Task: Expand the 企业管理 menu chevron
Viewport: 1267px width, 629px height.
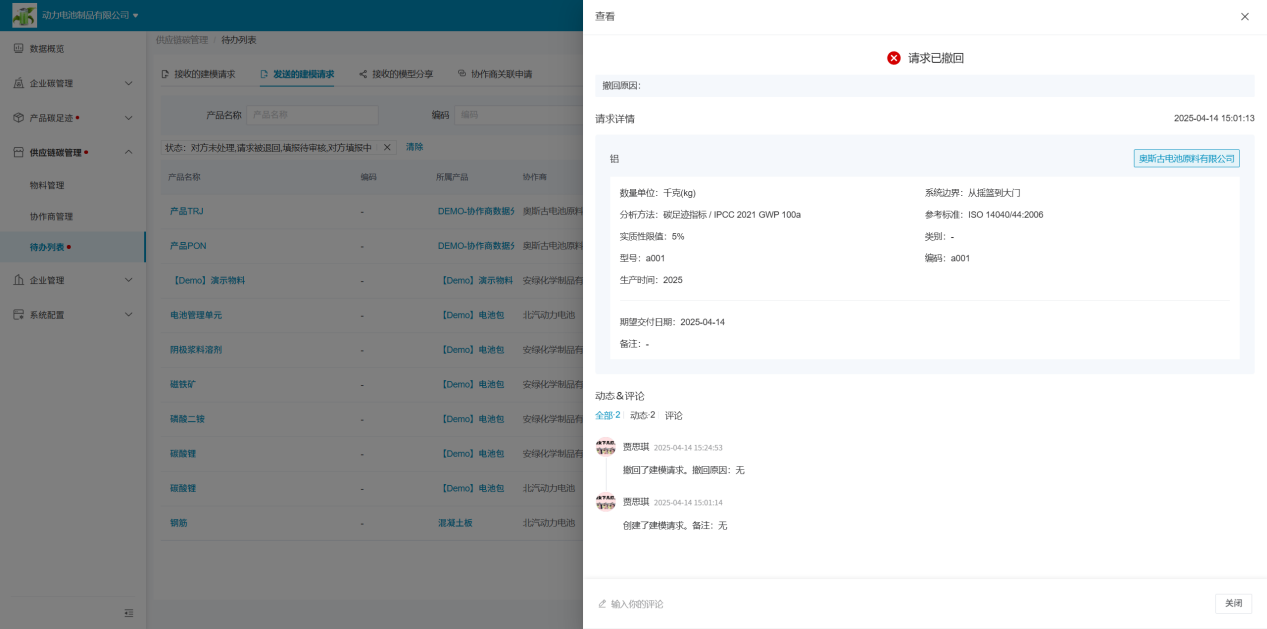Action: (128, 280)
